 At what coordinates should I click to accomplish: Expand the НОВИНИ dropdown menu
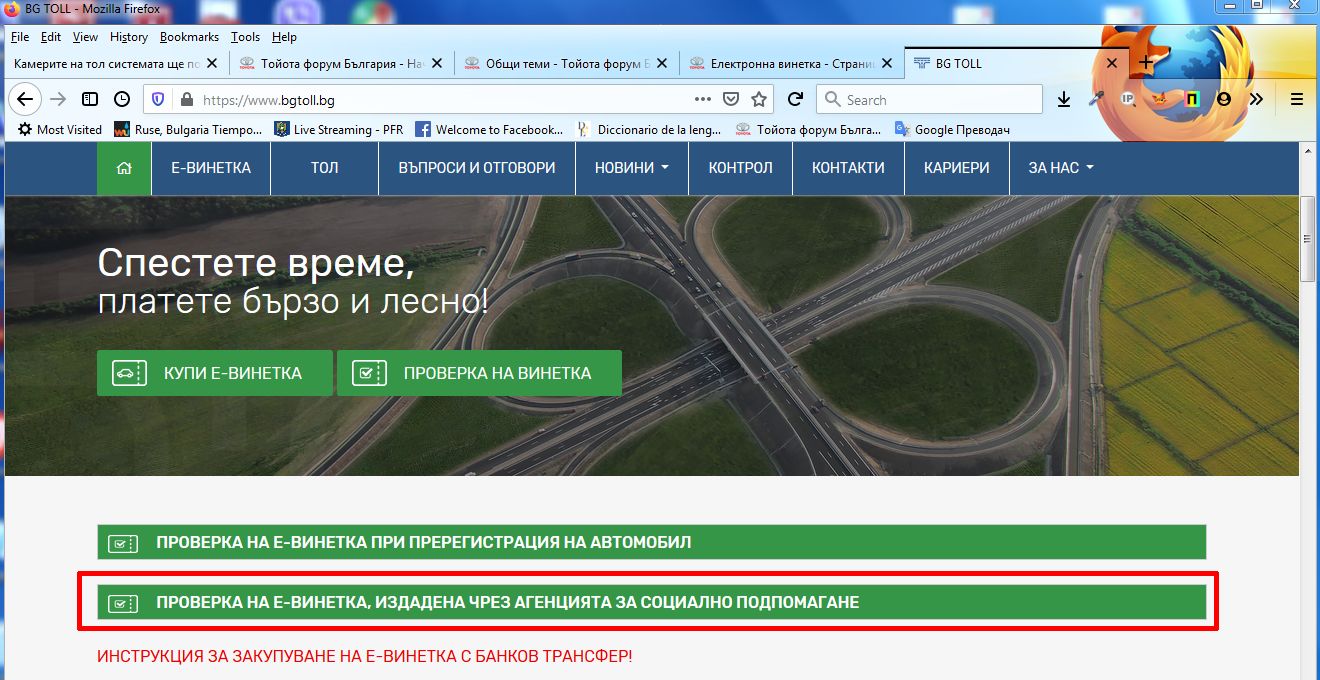point(631,168)
